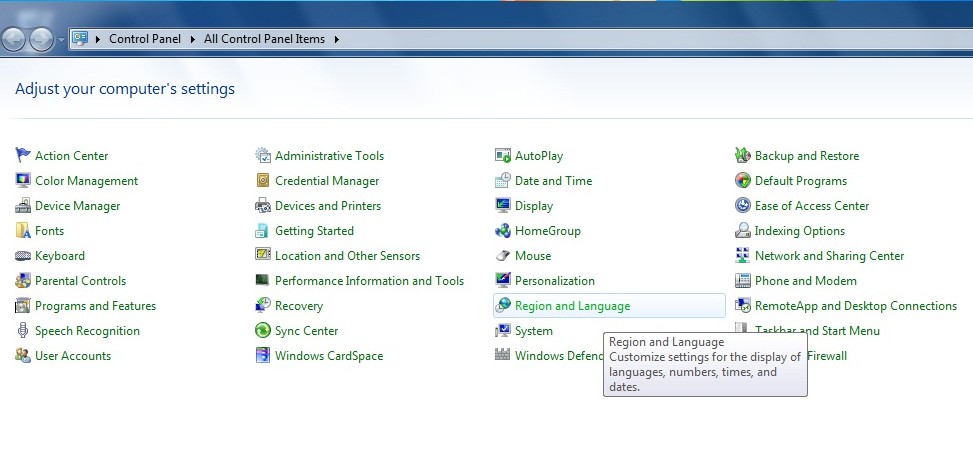Open Devices and Printers icon
Screen dimensions: 973x459
click(263, 205)
